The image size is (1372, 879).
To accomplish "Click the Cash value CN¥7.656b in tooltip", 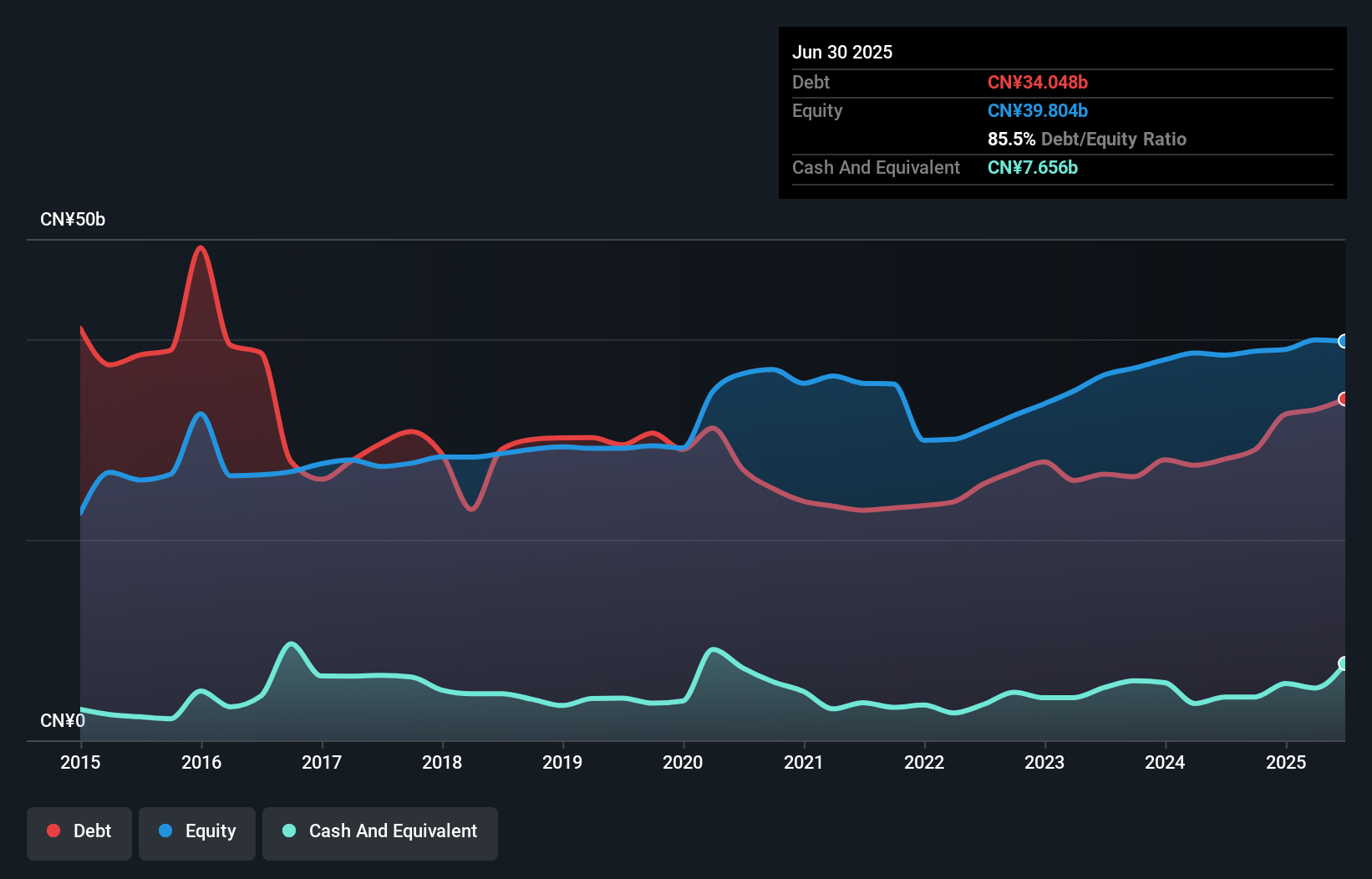I will tap(1032, 168).
